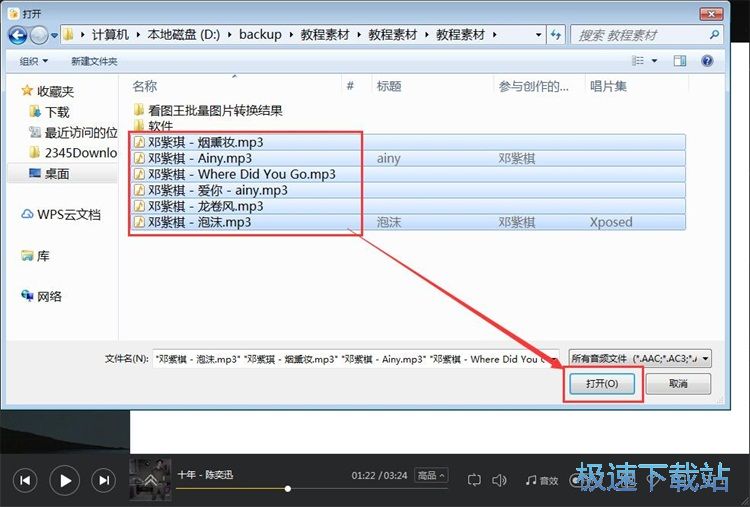Click 新建文件夹 button
The height and width of the screenshot is (507, 750).
94,61
